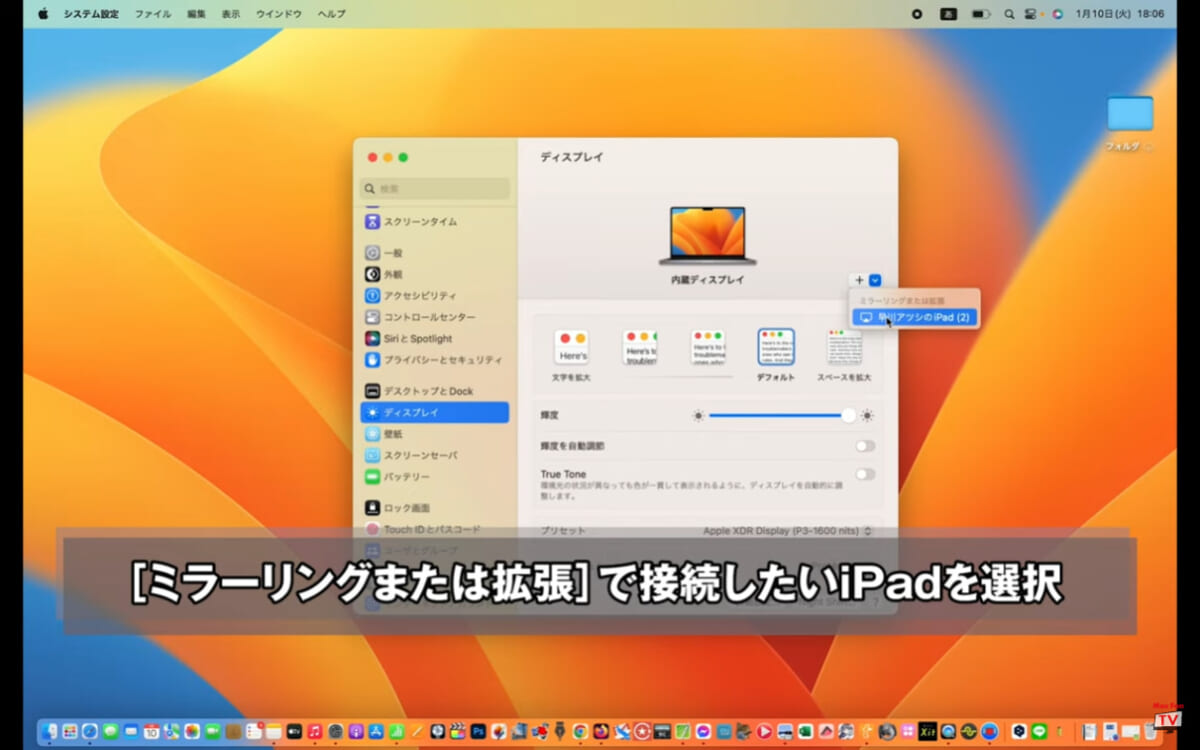
Task: Open the Trash in the Dock
Action: pyautogui.click(x=1150, y=732)
